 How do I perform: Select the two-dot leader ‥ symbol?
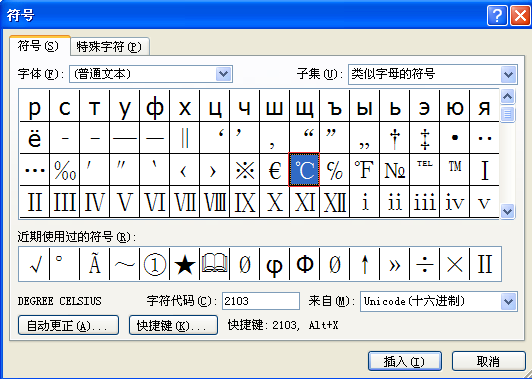coord(484,138)
